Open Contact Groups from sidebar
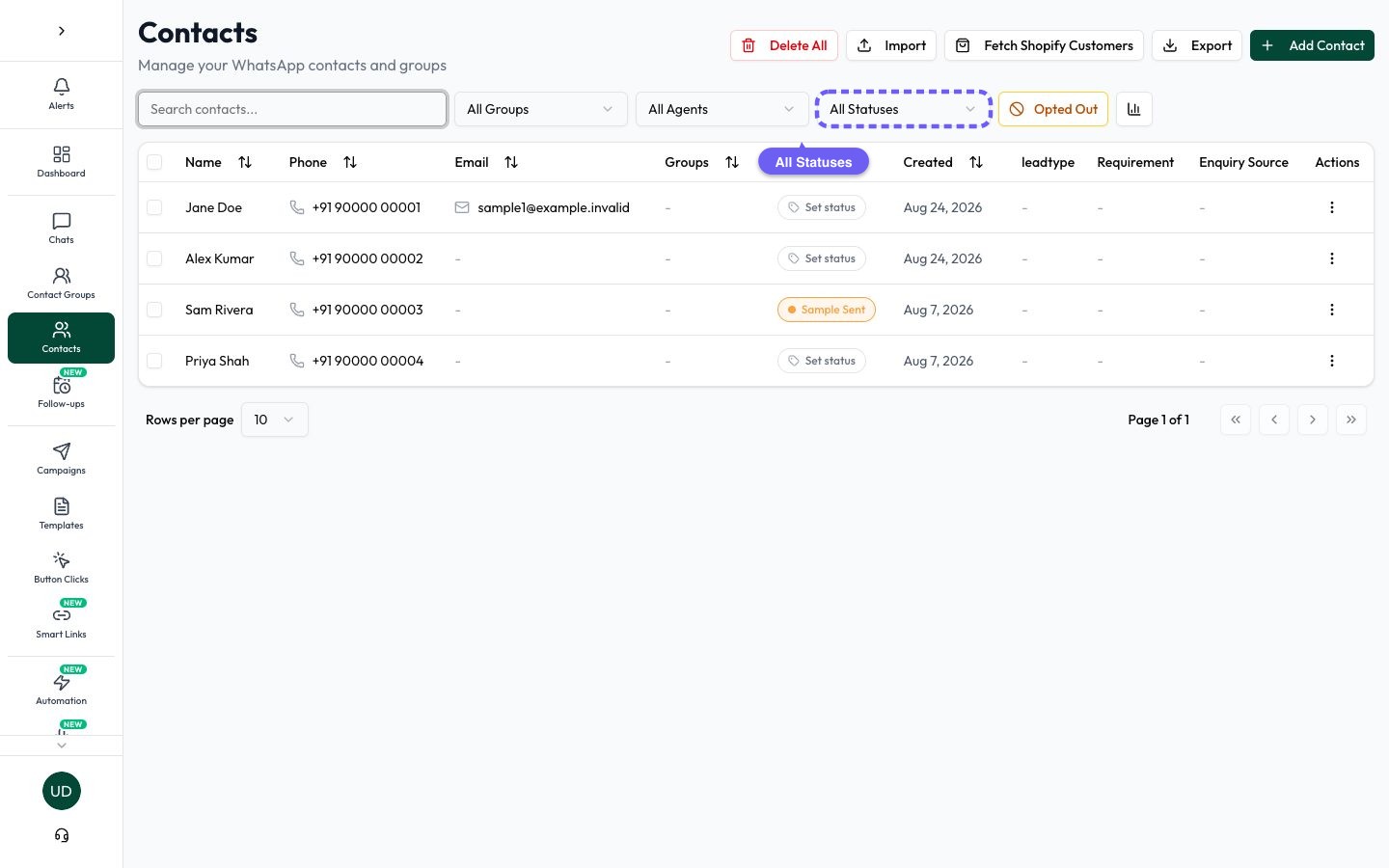 (61, 284)
